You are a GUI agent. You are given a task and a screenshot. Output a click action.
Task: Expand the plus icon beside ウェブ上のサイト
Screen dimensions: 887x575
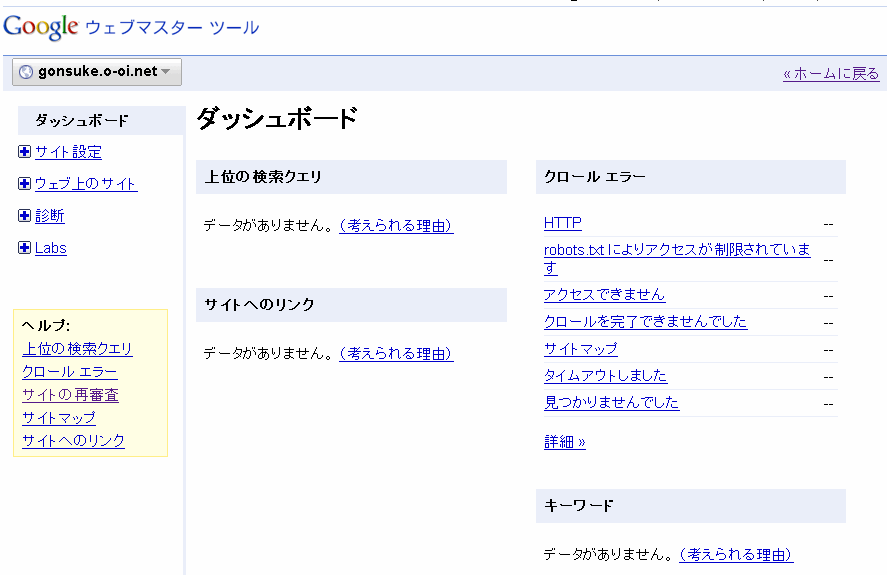[24, 183]
